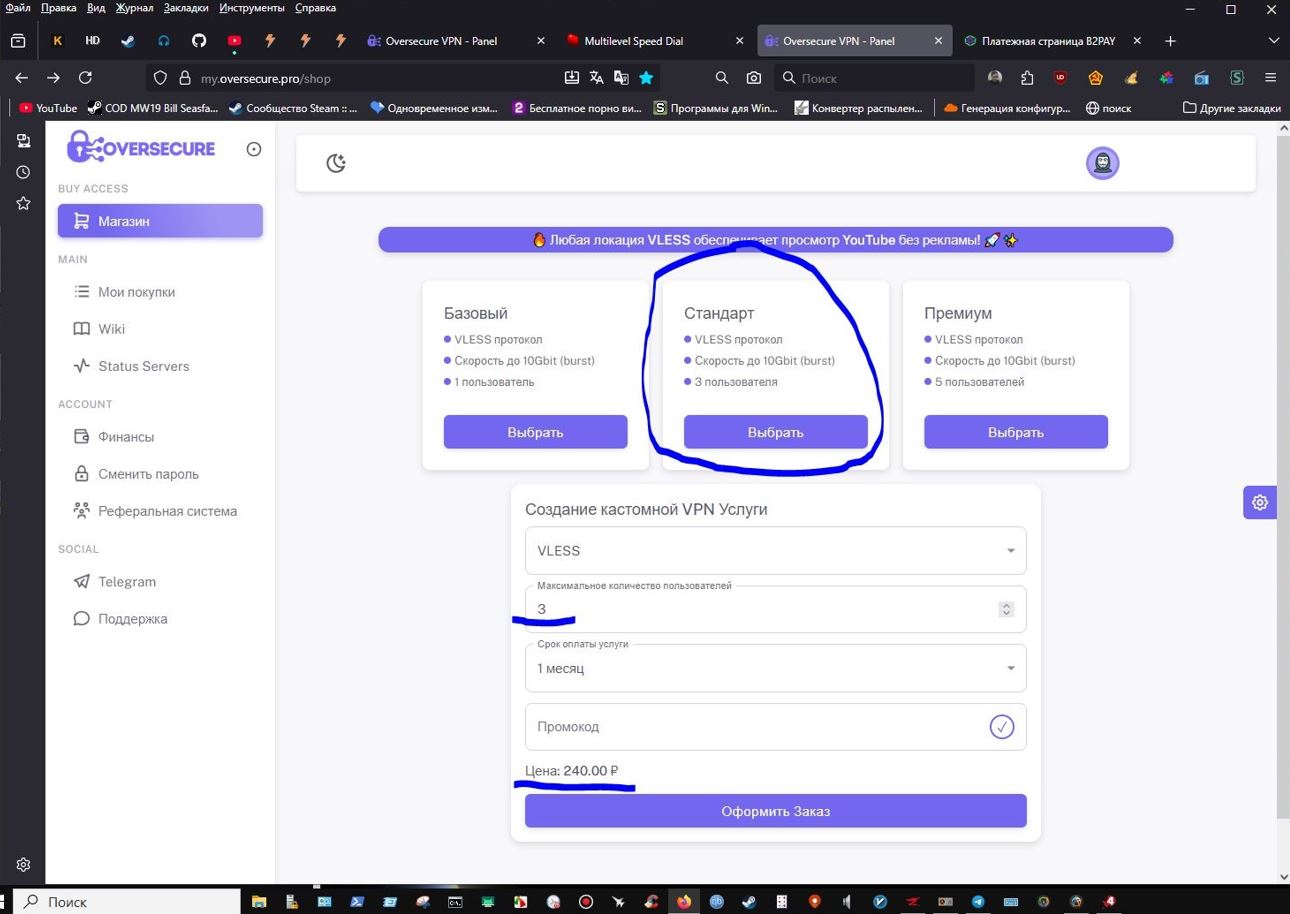This screenshot has height=914, width=1290.
Task: Toggle dark mode with the moon icon
Action: tap(336, 163)
